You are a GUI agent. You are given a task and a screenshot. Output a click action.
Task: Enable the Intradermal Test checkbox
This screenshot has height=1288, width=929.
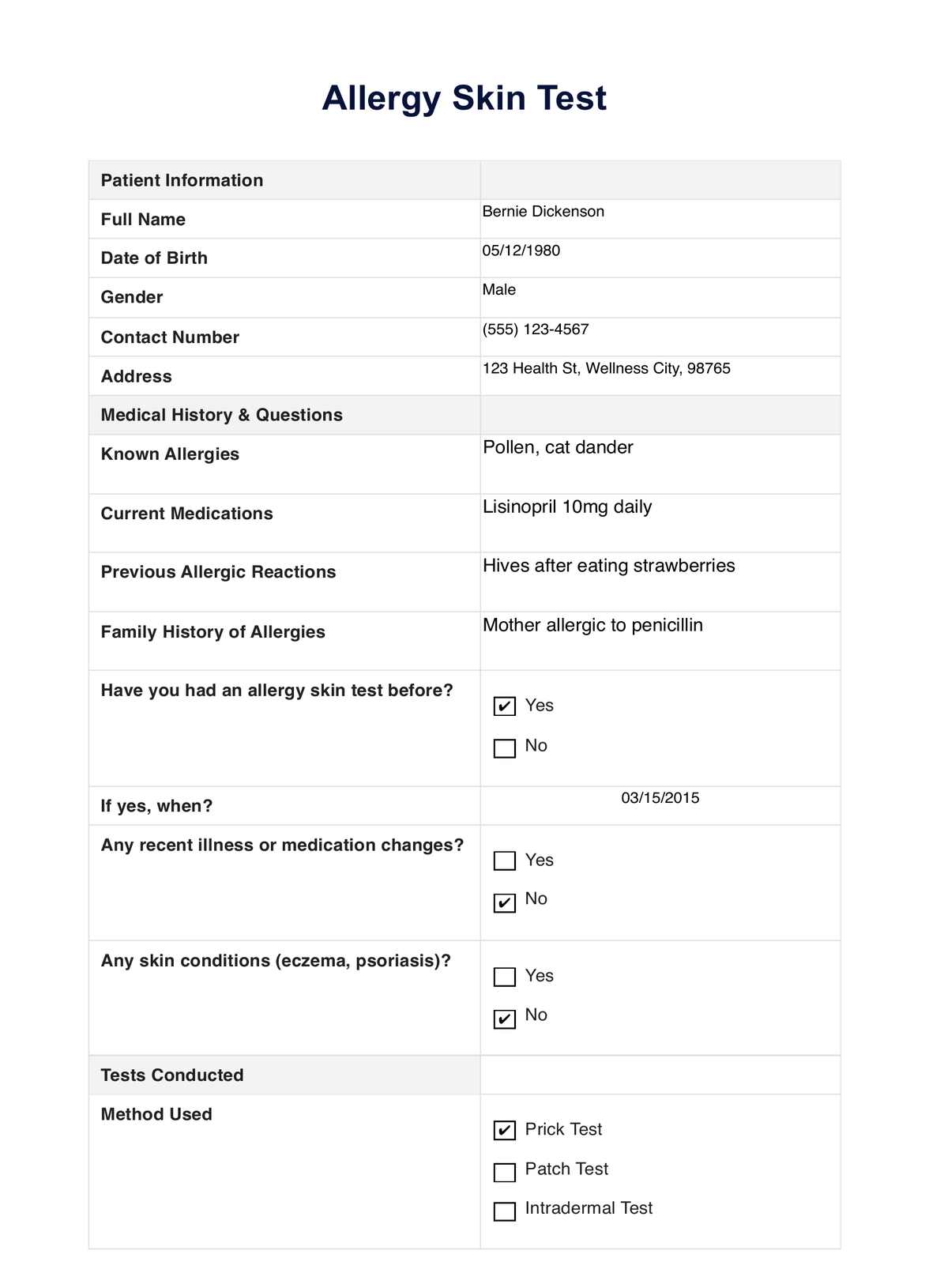[x=504, y=1211]
